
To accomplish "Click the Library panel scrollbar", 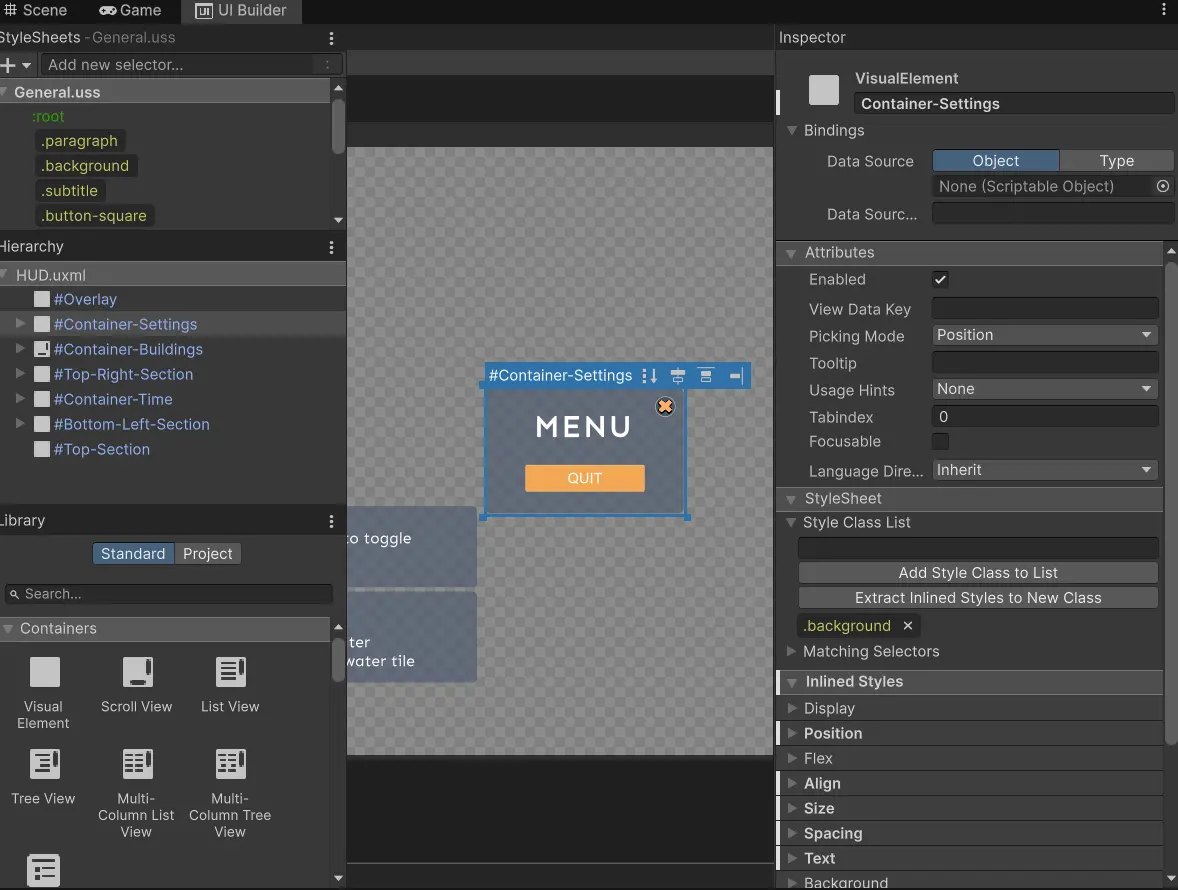I will pos(339,659).
